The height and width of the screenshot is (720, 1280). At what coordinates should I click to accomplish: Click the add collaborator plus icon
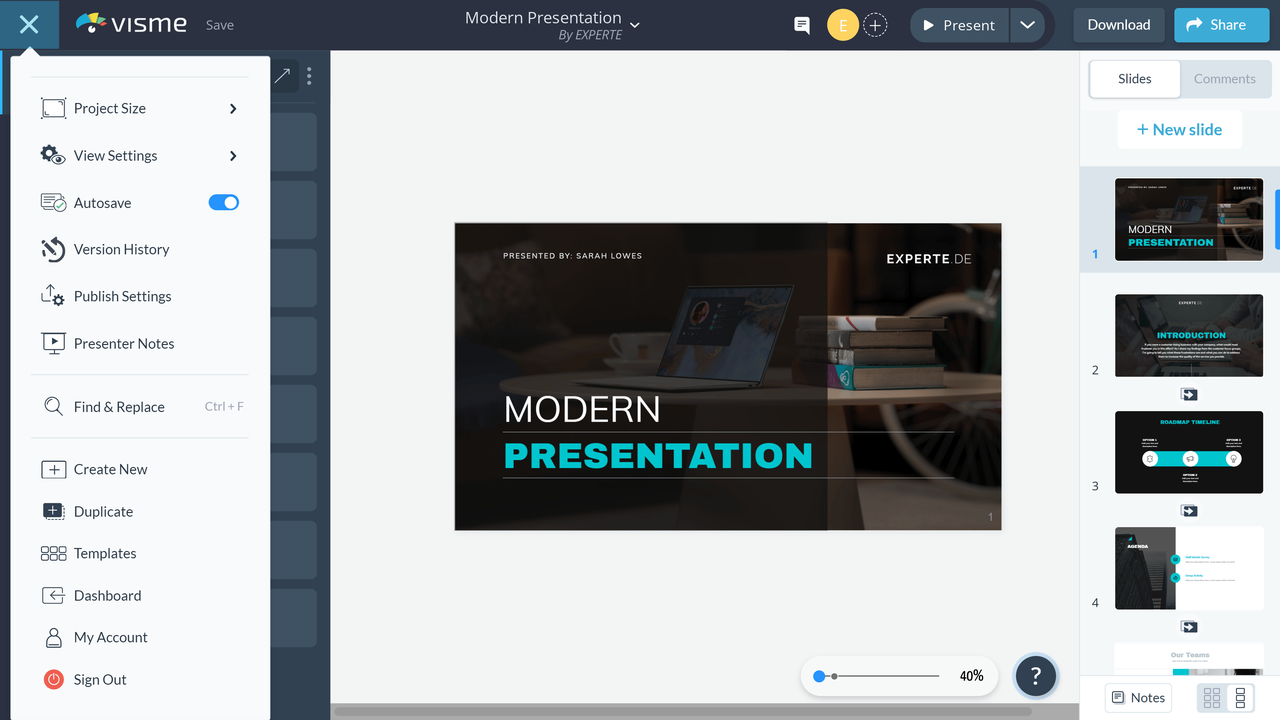(875, 24)
